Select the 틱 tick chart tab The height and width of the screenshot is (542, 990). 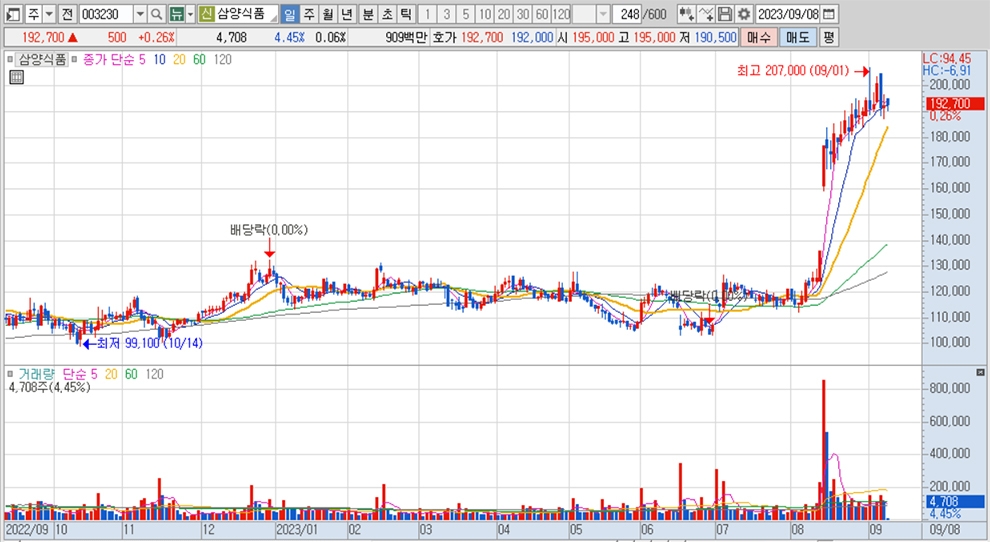pyautogui.click(x=405, y=14)
